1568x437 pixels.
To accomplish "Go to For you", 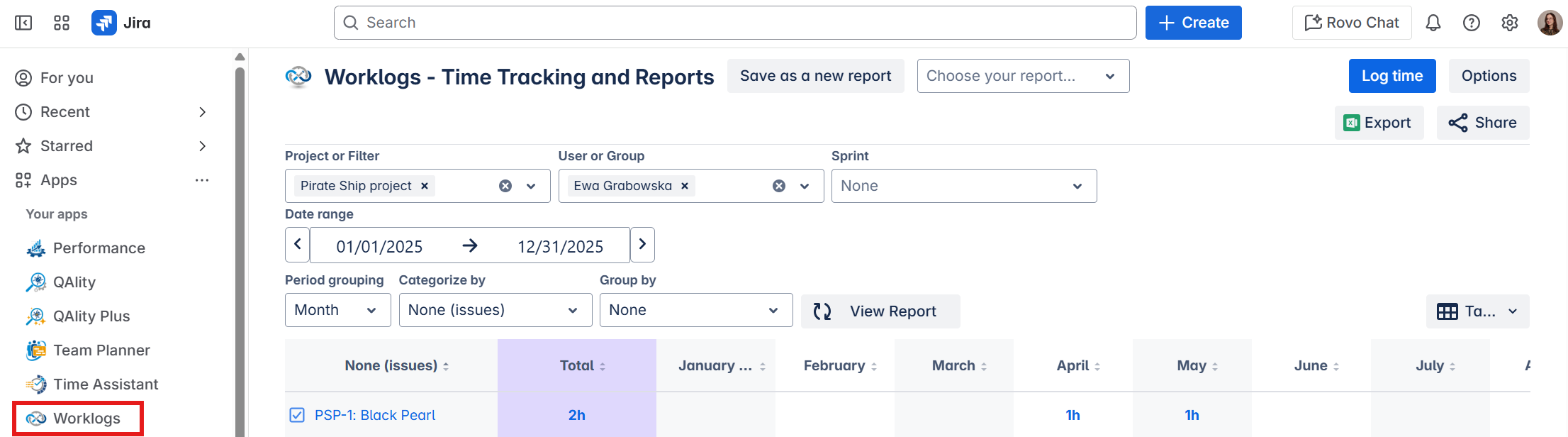I will pos(67,78).
